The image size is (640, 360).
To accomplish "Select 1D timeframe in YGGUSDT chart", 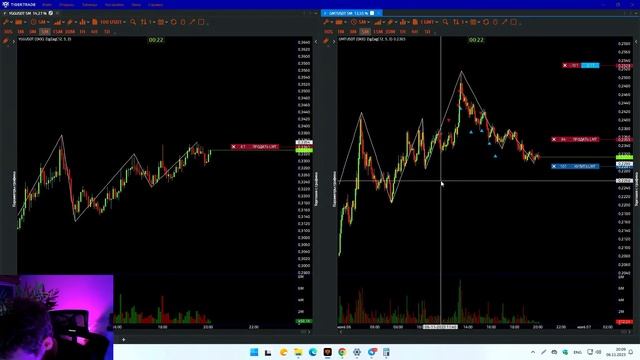I will (x=107, y=31).
